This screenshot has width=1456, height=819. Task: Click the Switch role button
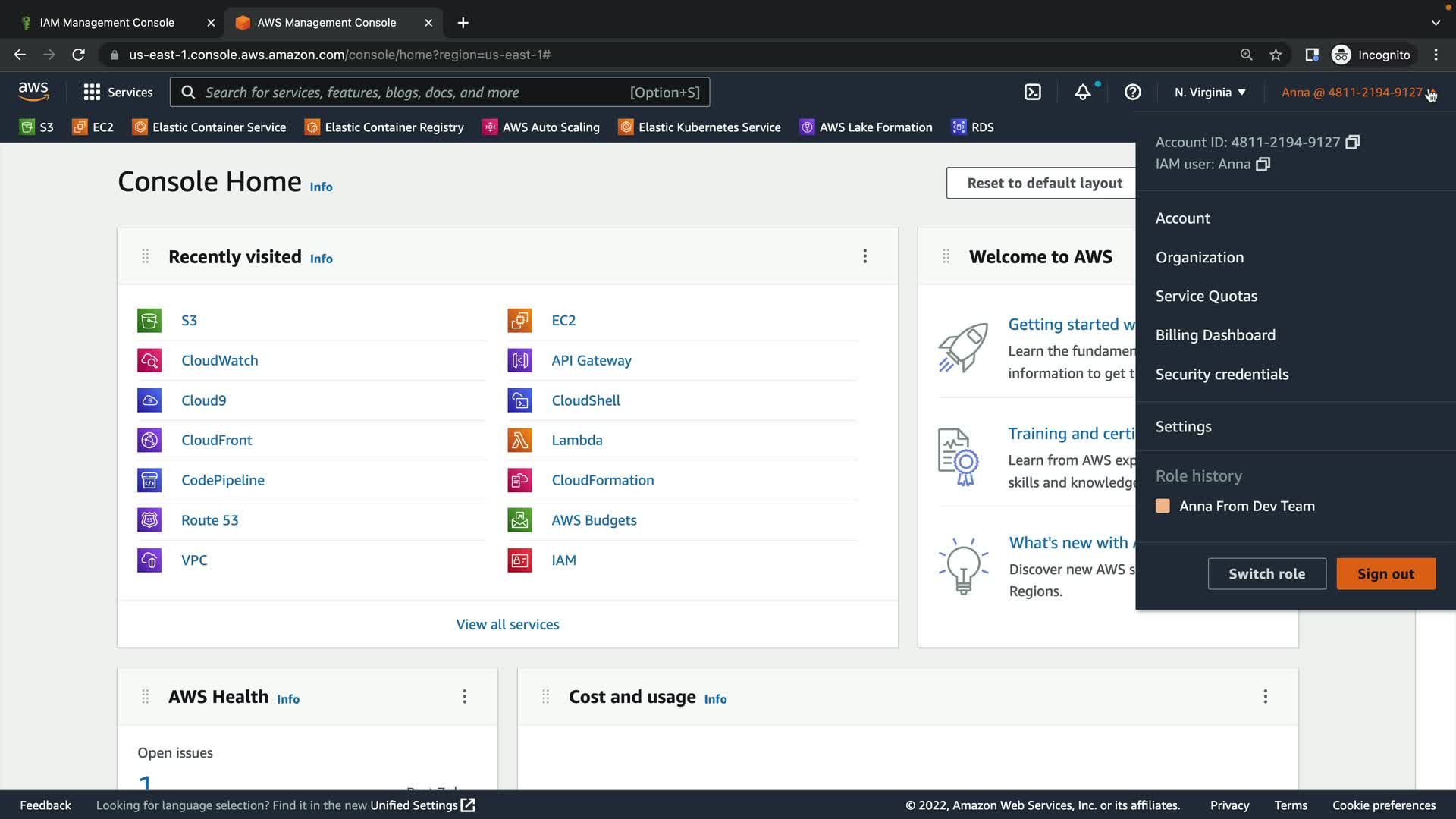pyautogui.click(x=1266, y=574)
